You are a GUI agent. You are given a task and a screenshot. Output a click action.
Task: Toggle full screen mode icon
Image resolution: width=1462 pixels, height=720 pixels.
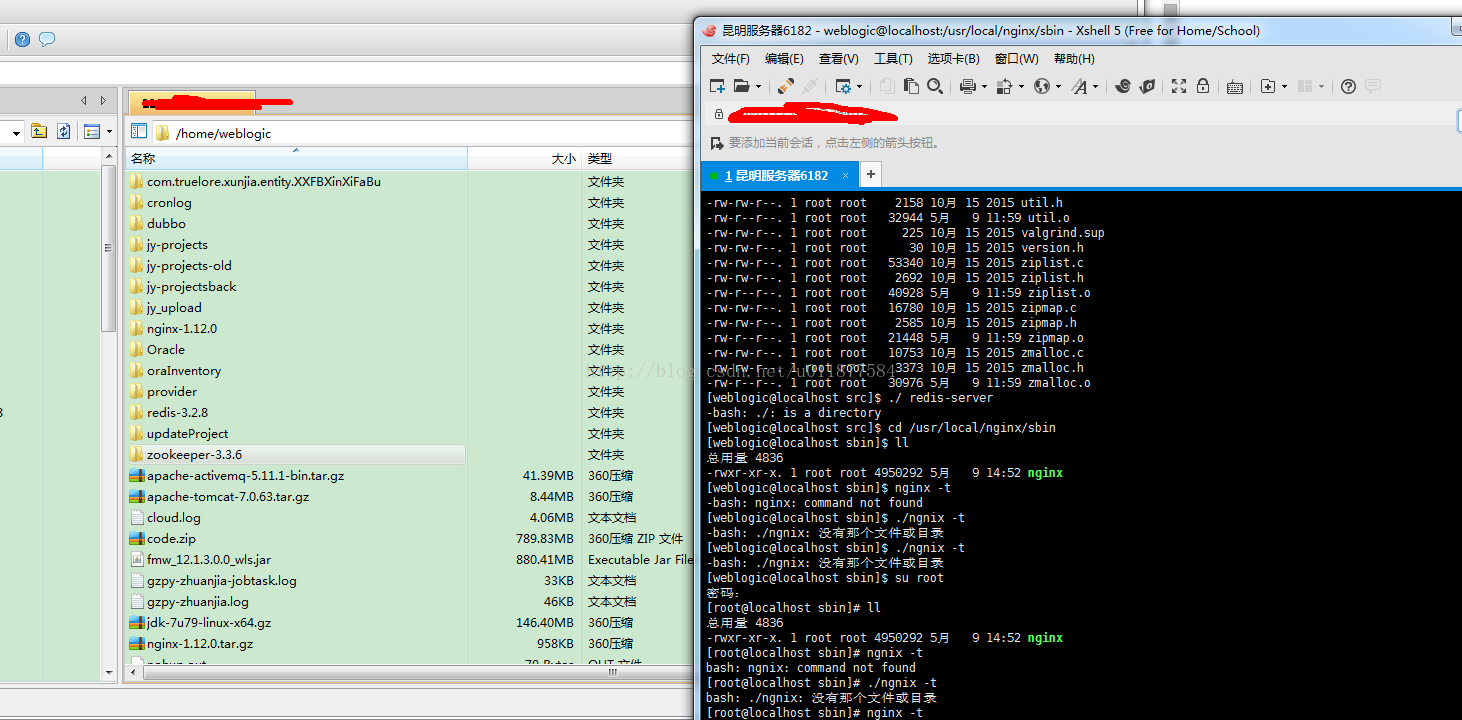click(1178, 87)
